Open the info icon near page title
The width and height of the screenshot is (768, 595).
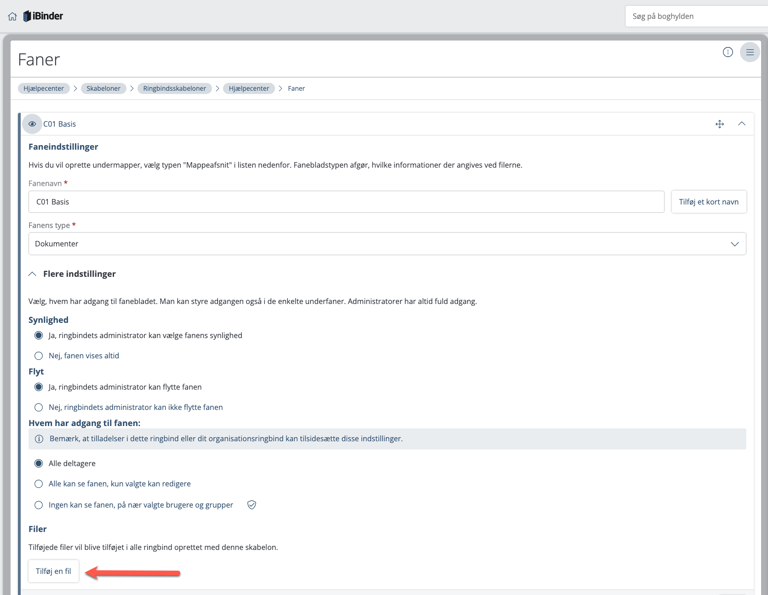point(727,52)
